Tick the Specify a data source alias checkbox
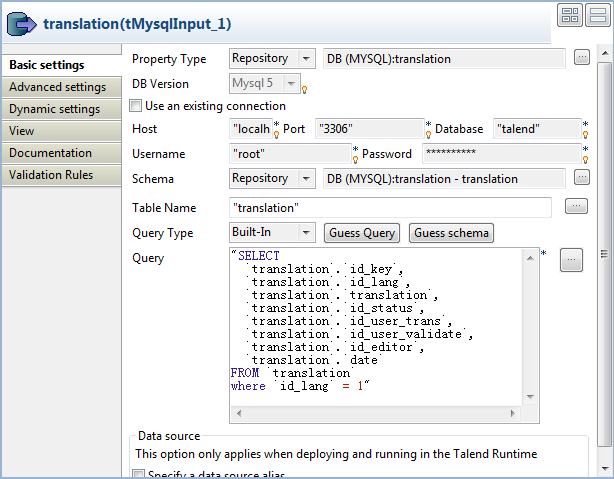 [x=137, y=474]
